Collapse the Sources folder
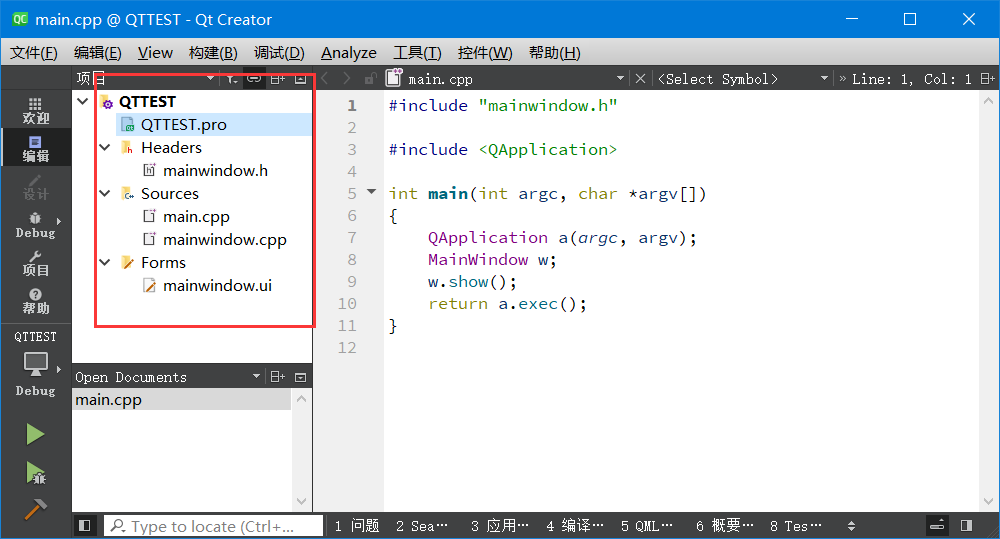 coord(105,193)
